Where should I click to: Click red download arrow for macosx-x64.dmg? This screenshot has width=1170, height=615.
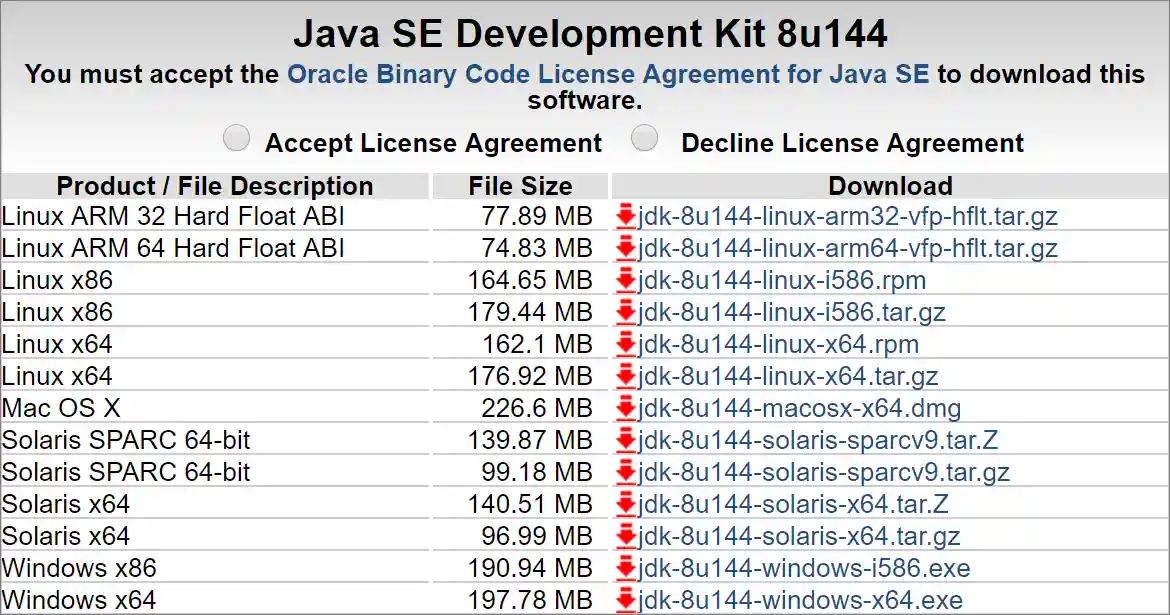[626, 408]
